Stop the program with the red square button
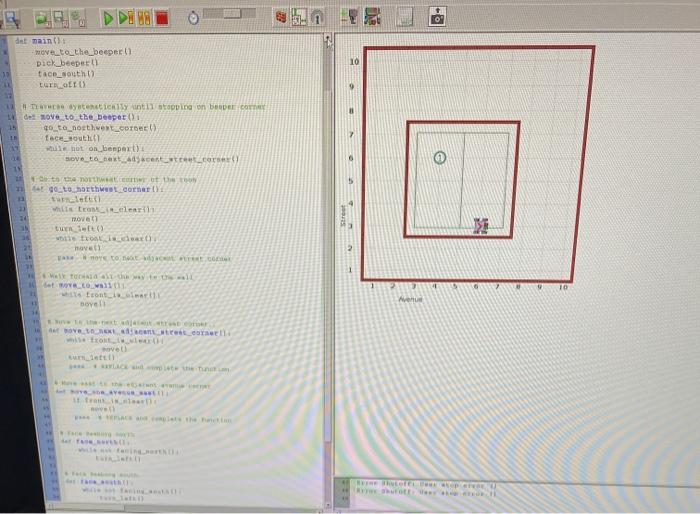The image size is (700, 514). coord(162,18)
